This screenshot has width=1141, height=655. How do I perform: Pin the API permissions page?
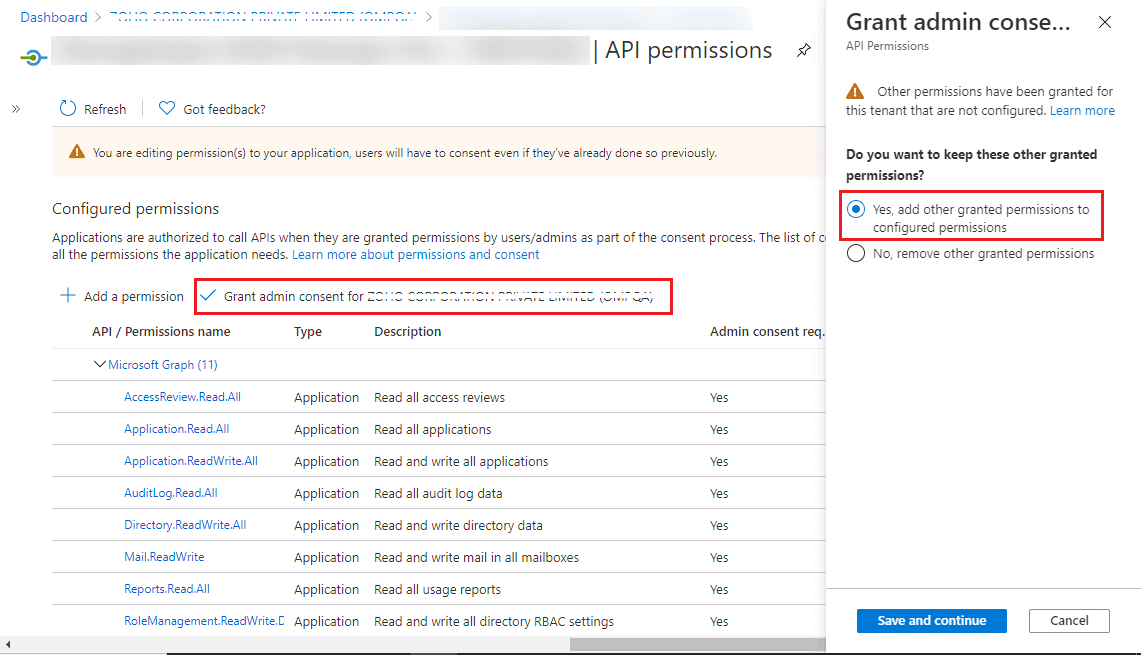tap(803, 49)
